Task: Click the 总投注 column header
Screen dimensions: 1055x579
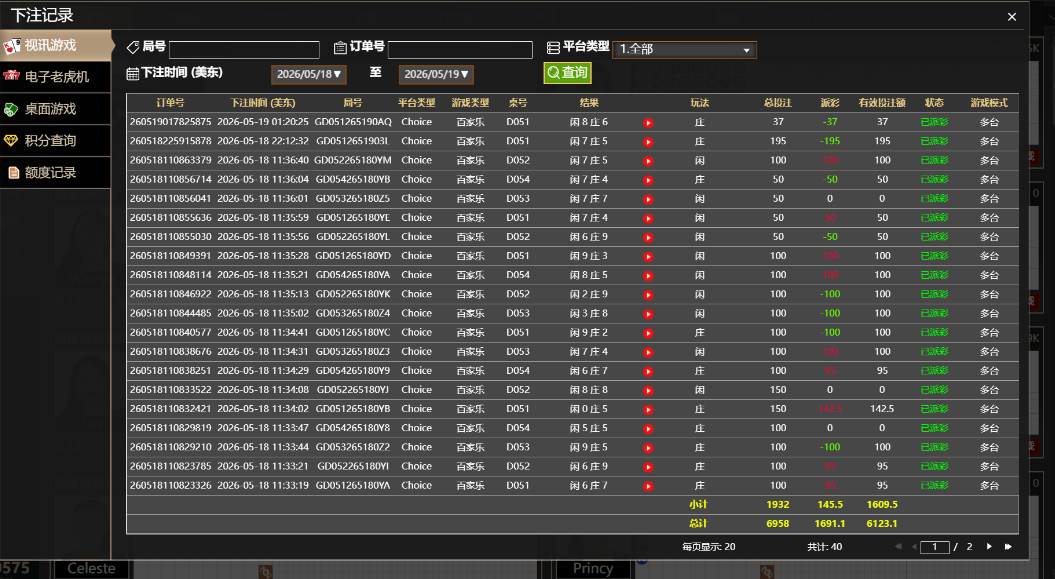Action: [778, 103]
